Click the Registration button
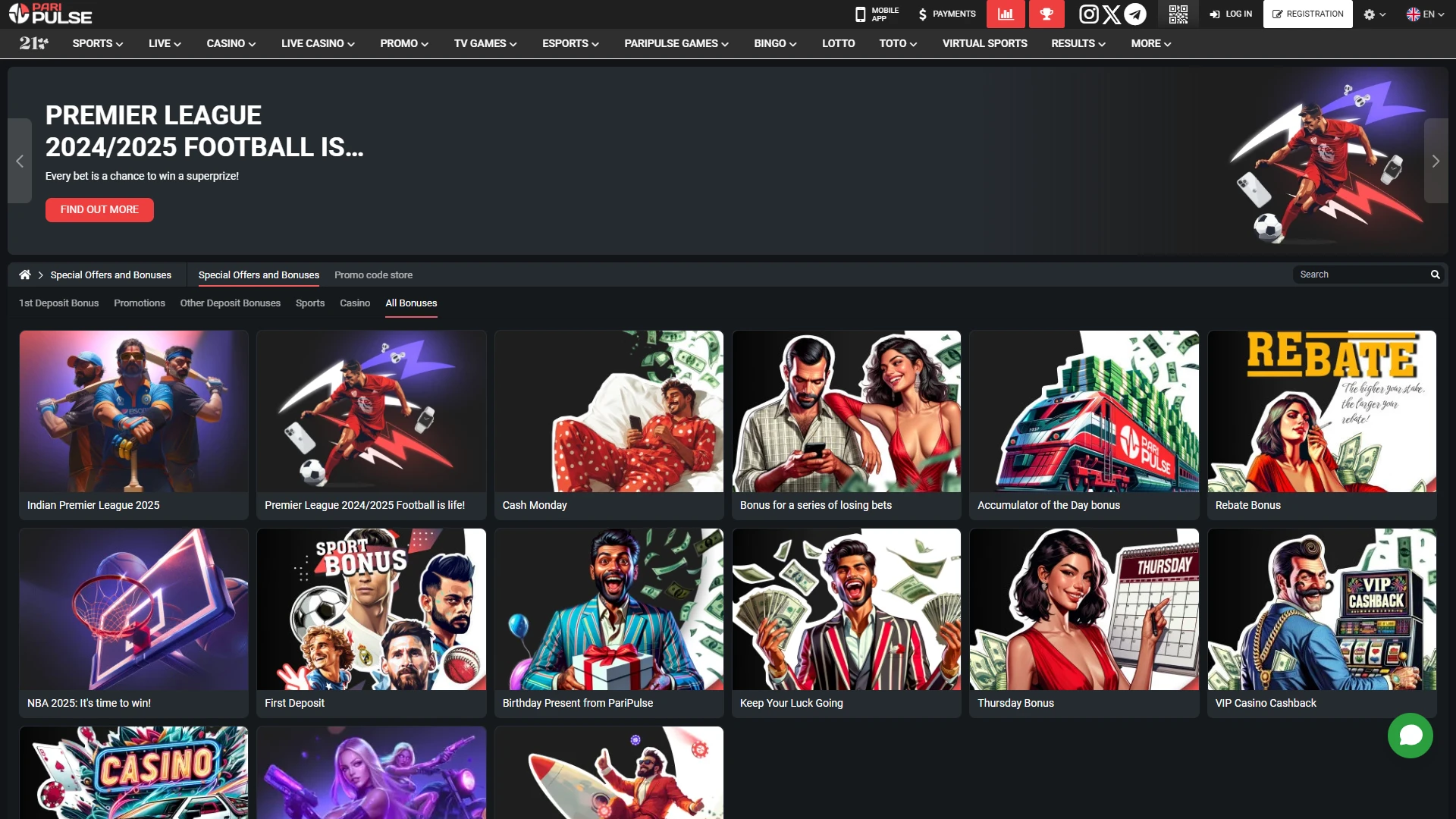 pos(1307,14)
